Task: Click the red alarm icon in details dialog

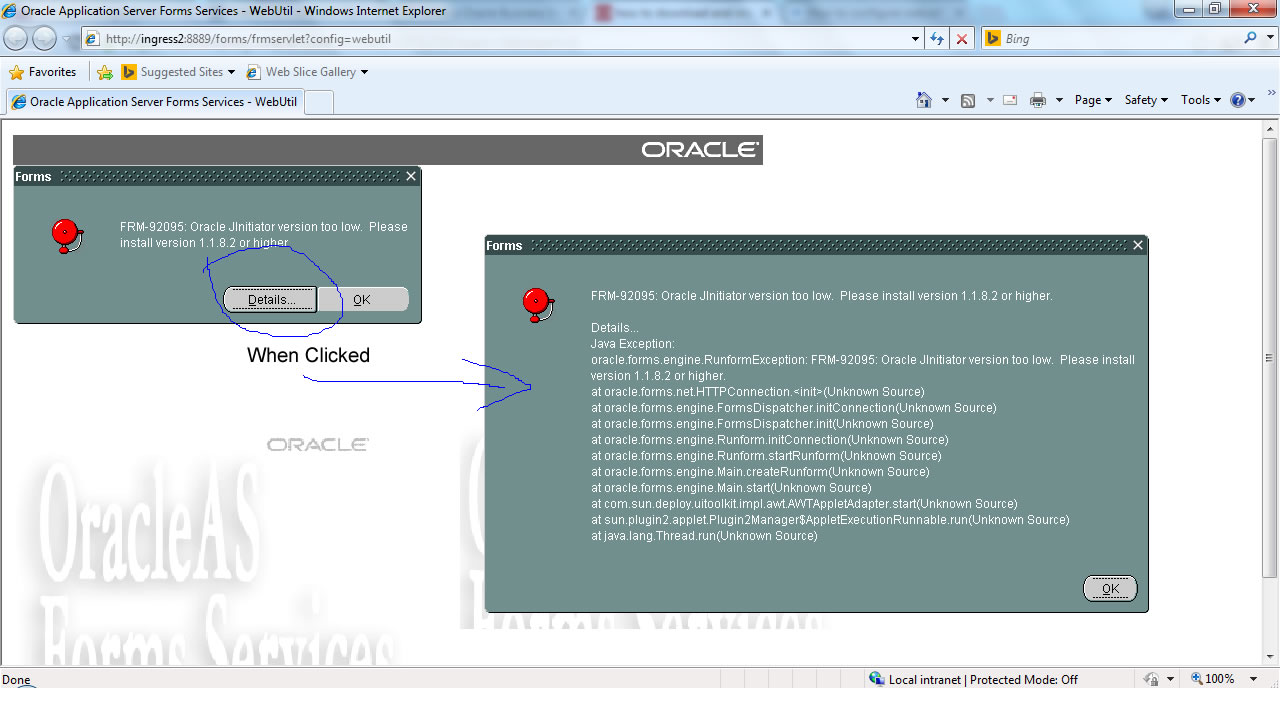Action: pyautogui.click(x=538, y=304)
